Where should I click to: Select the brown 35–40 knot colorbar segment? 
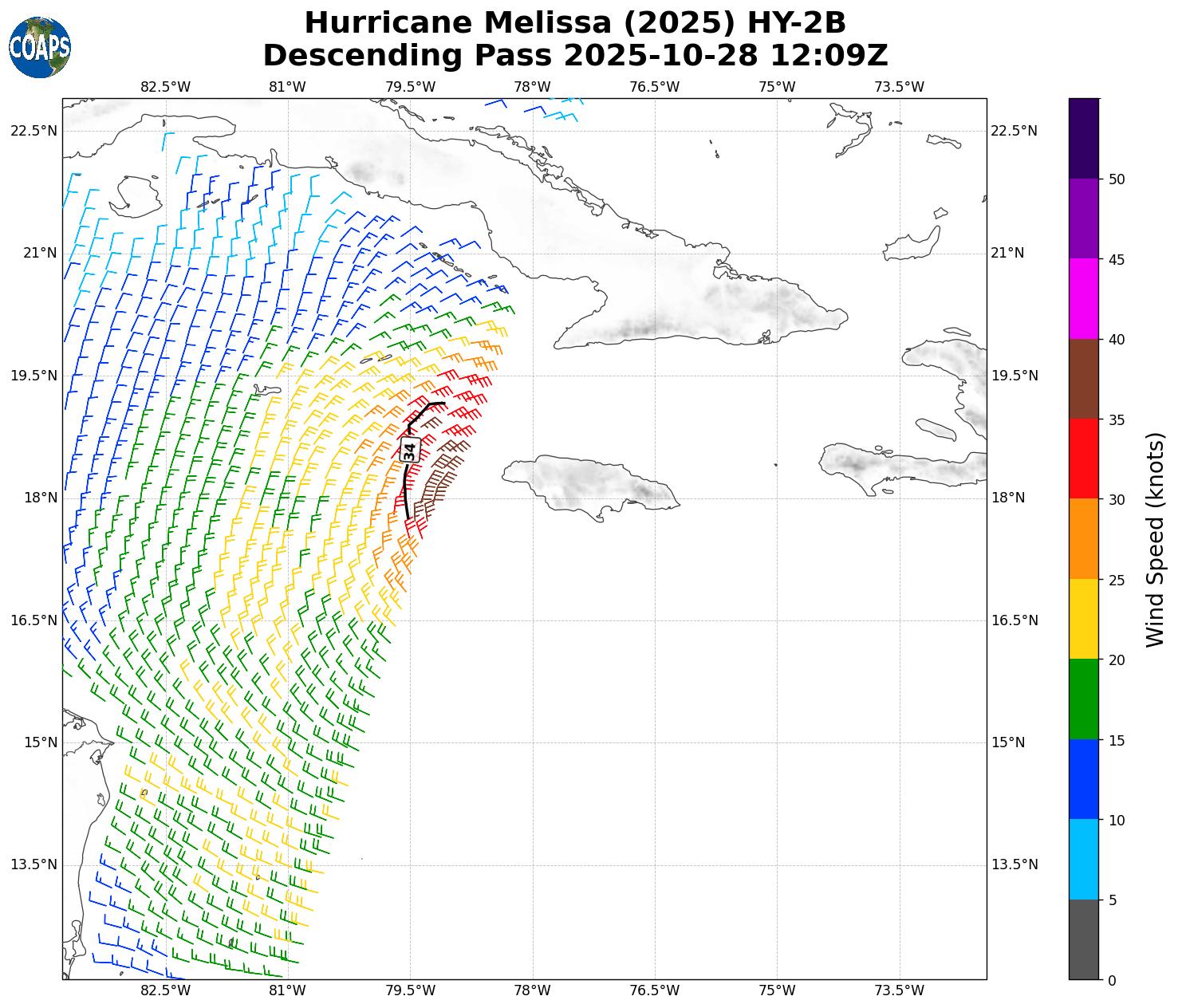click(x=1083, y=379)
